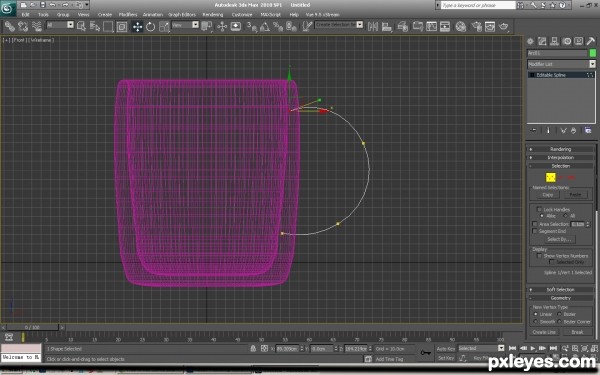Open the Render Setup dialog

coord(476,26)
